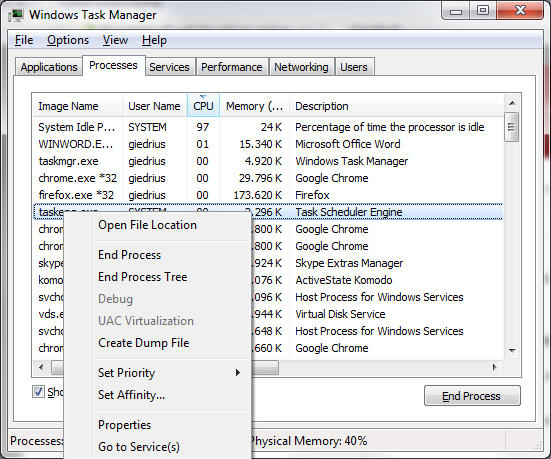551x459 pixels.
Task: Maximize the Task Manager window
Action: coord(483,11)
